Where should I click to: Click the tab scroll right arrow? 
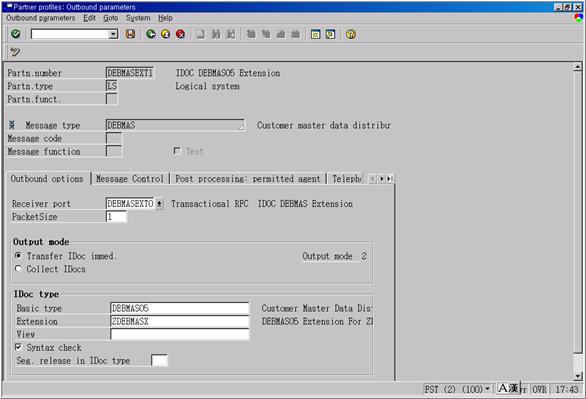point(382,179)
